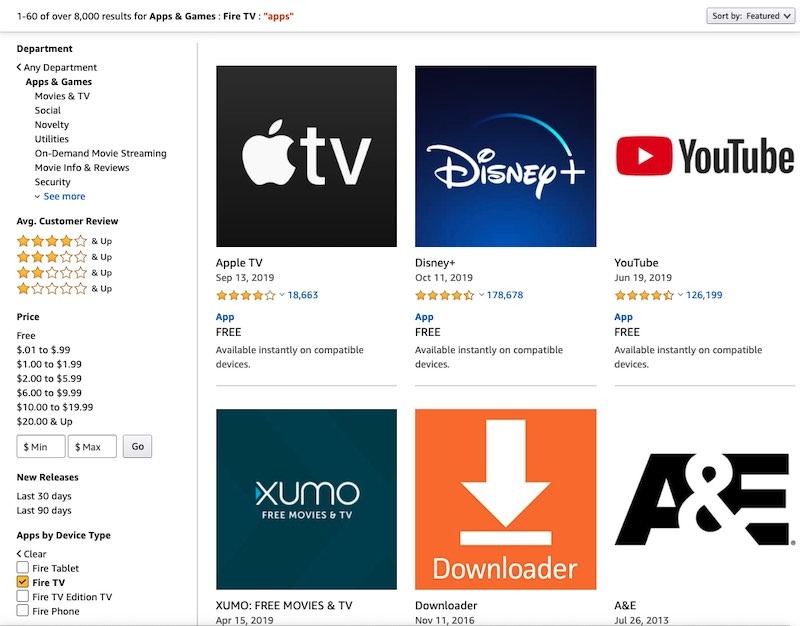The height and width of the screenshot is (626, 800).
Task: Click the $Min price input field
Action: (x=40, y=446)
